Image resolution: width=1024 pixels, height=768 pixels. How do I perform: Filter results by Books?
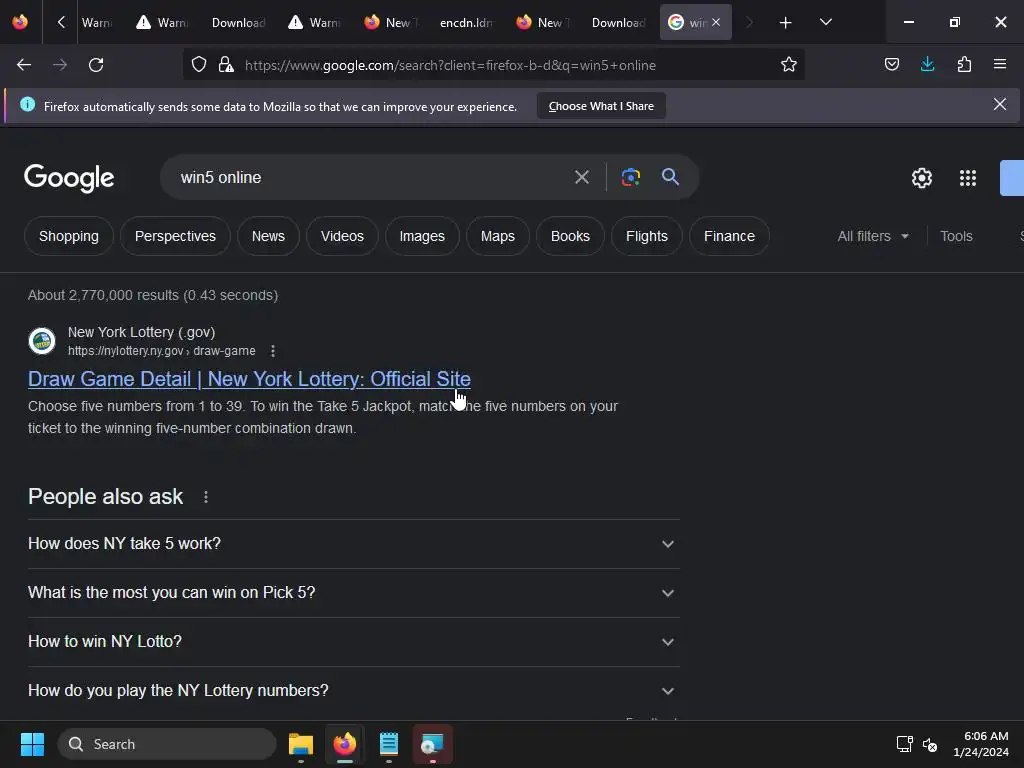pos(570,236)
